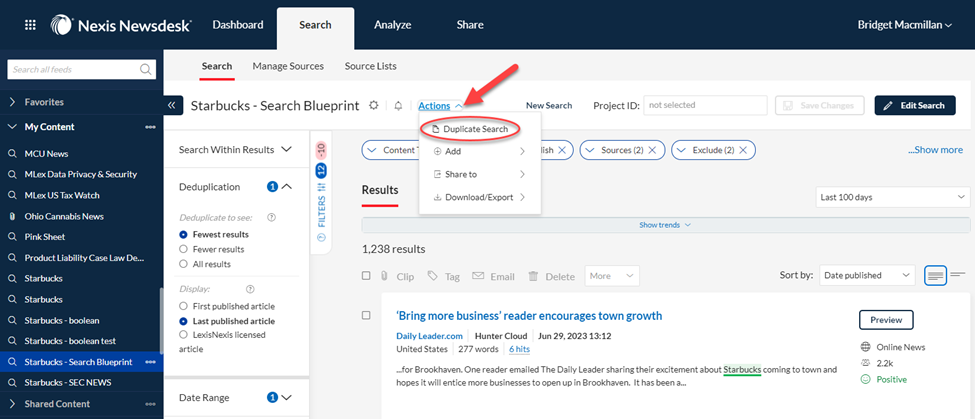Click the pencil Edit Search button
The image size is (975, 419).
pyautogui.click(x=915, y=106)
